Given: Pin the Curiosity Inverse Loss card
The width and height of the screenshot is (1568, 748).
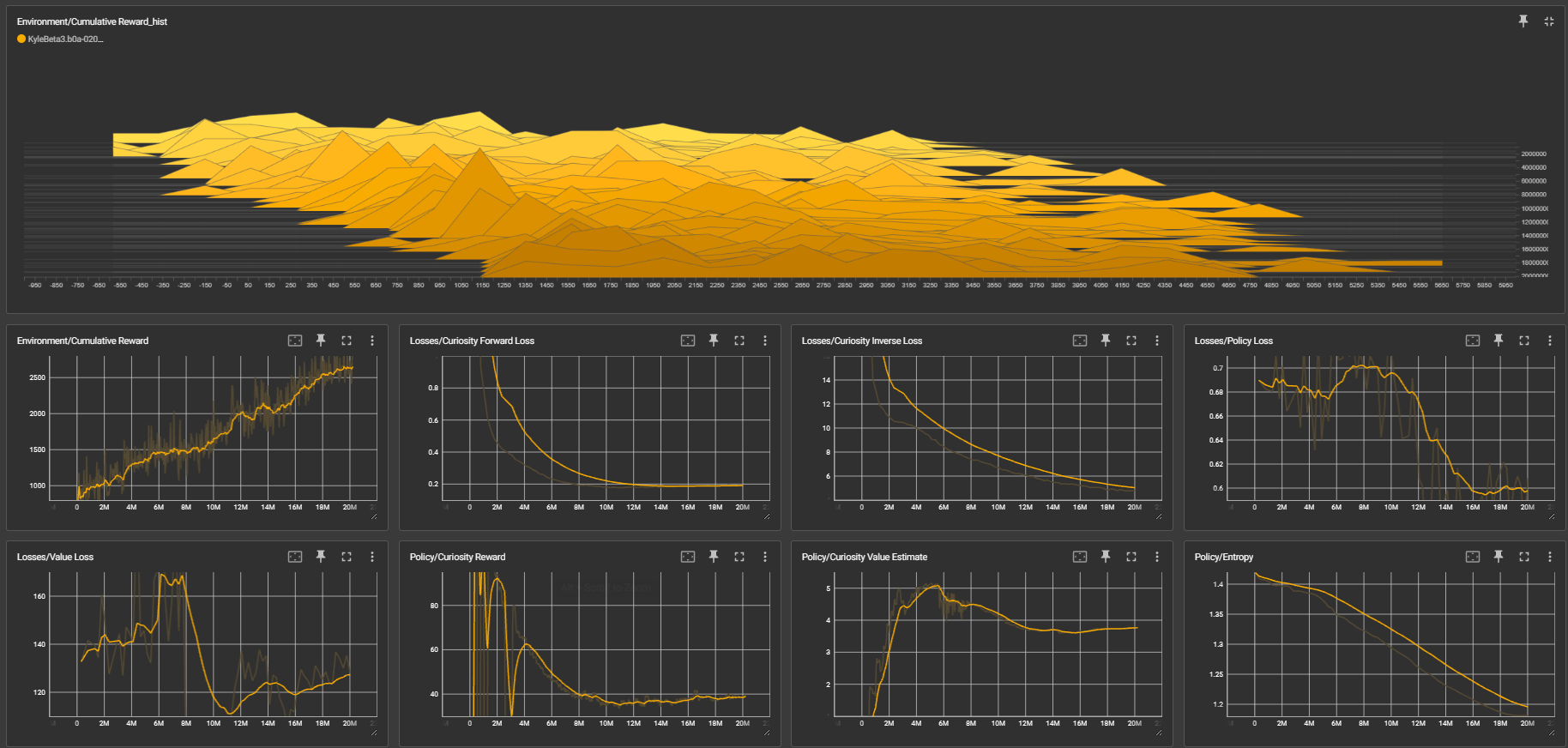Looking at the screenshot, I should click(1106, 341).
